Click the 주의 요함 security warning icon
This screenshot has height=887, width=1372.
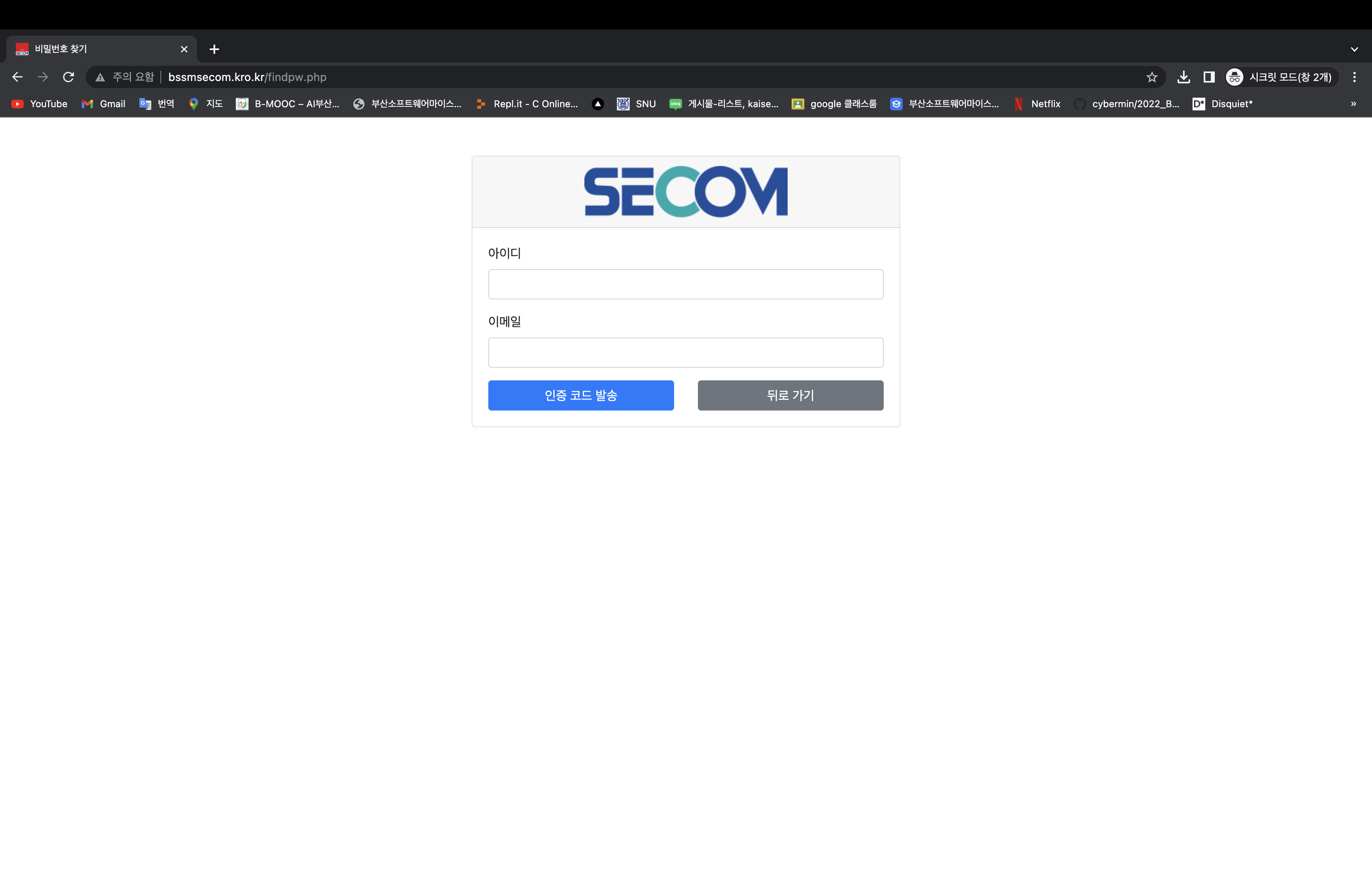click(100, 77)
